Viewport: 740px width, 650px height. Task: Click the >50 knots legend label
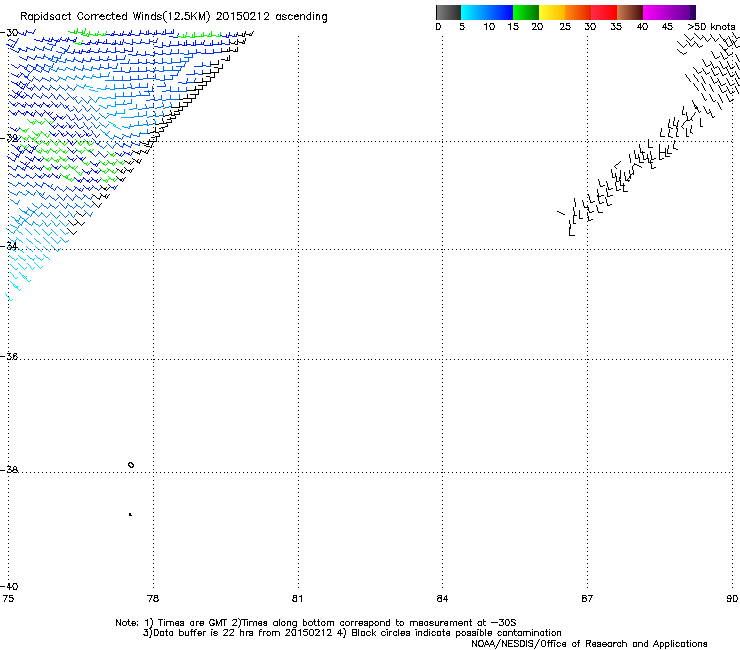pos(711,27)
